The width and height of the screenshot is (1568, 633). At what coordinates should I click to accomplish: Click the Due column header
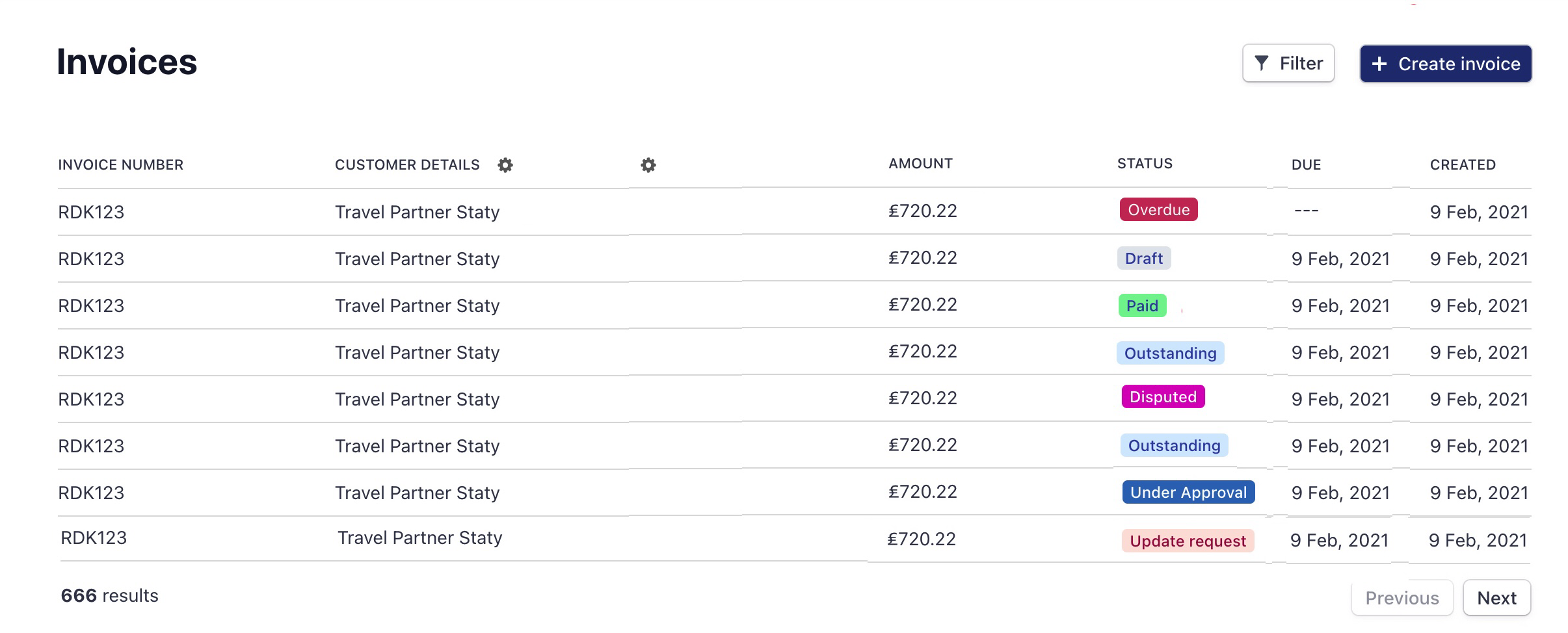[x=1306, y=165]
